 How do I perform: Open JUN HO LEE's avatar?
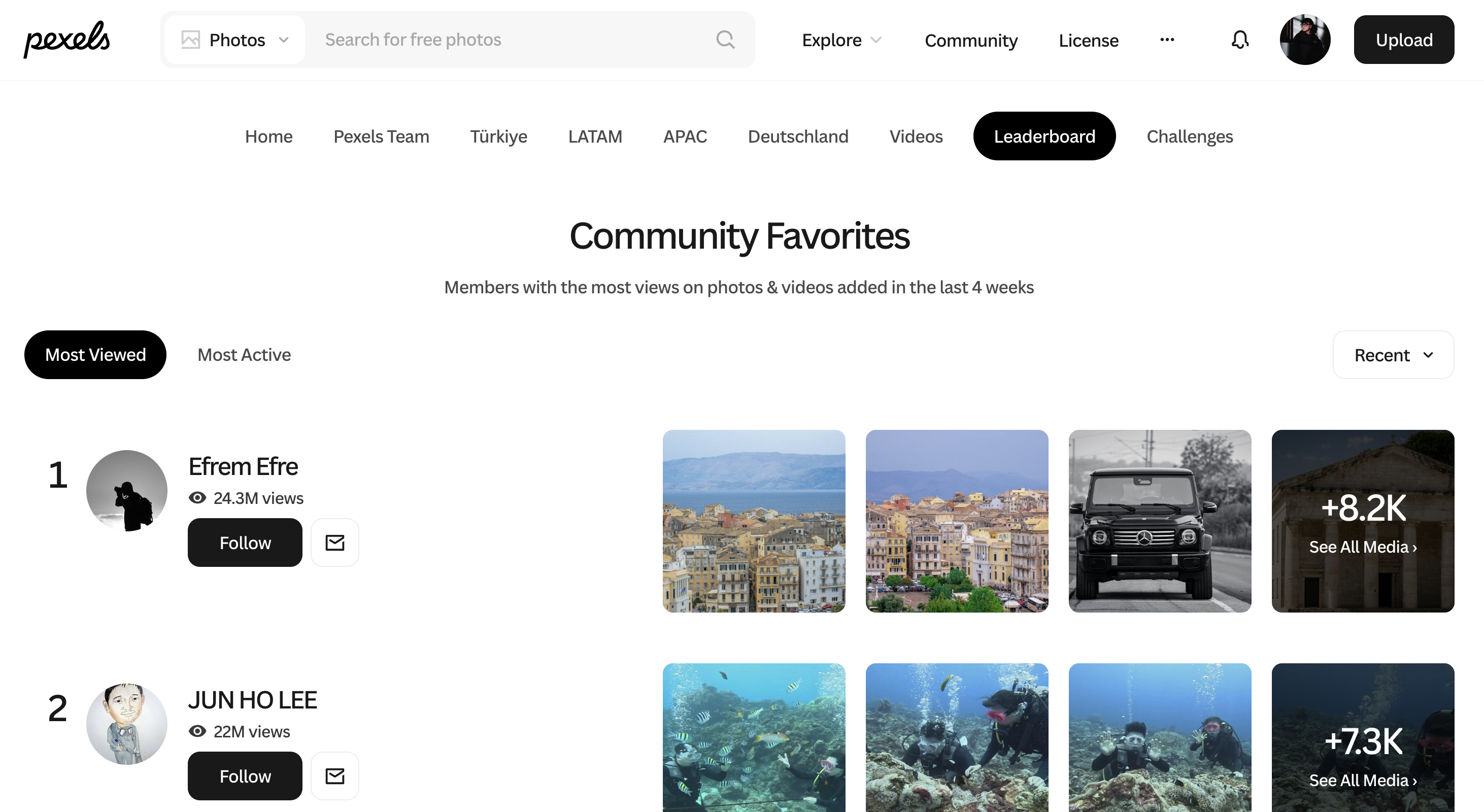[x=127, y=724]
